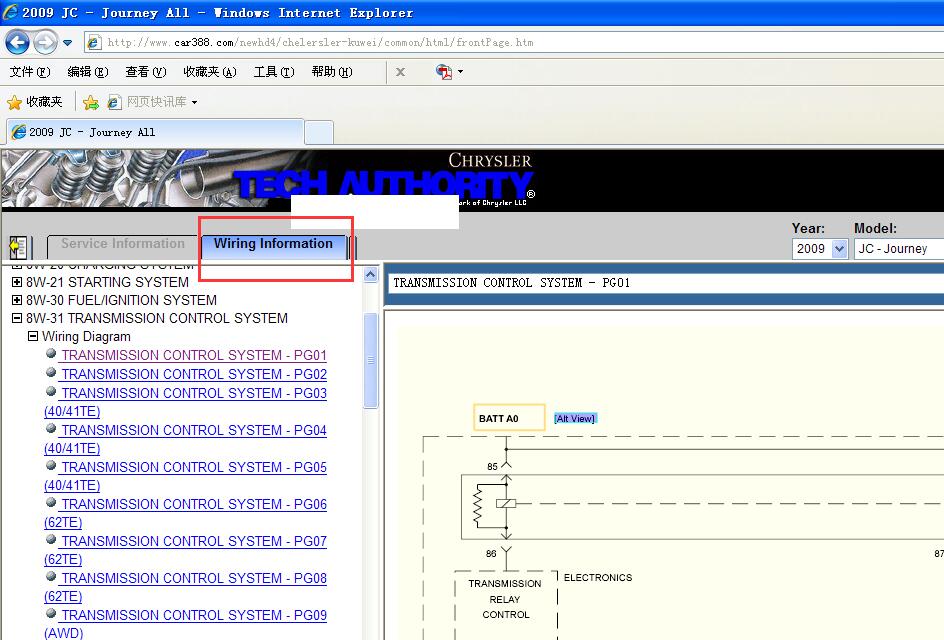Viewport: 944px width, 640px height.
Task: Click the tree panel scroll-up arrow
Action: pyautogui.click(x=371, y=275)
